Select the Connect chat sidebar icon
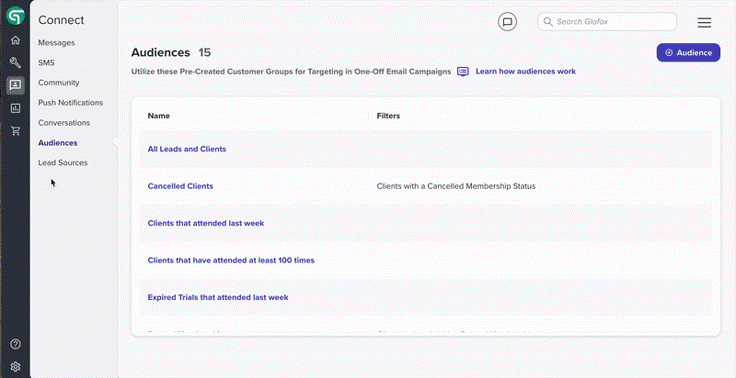 [x=15, y=85]
